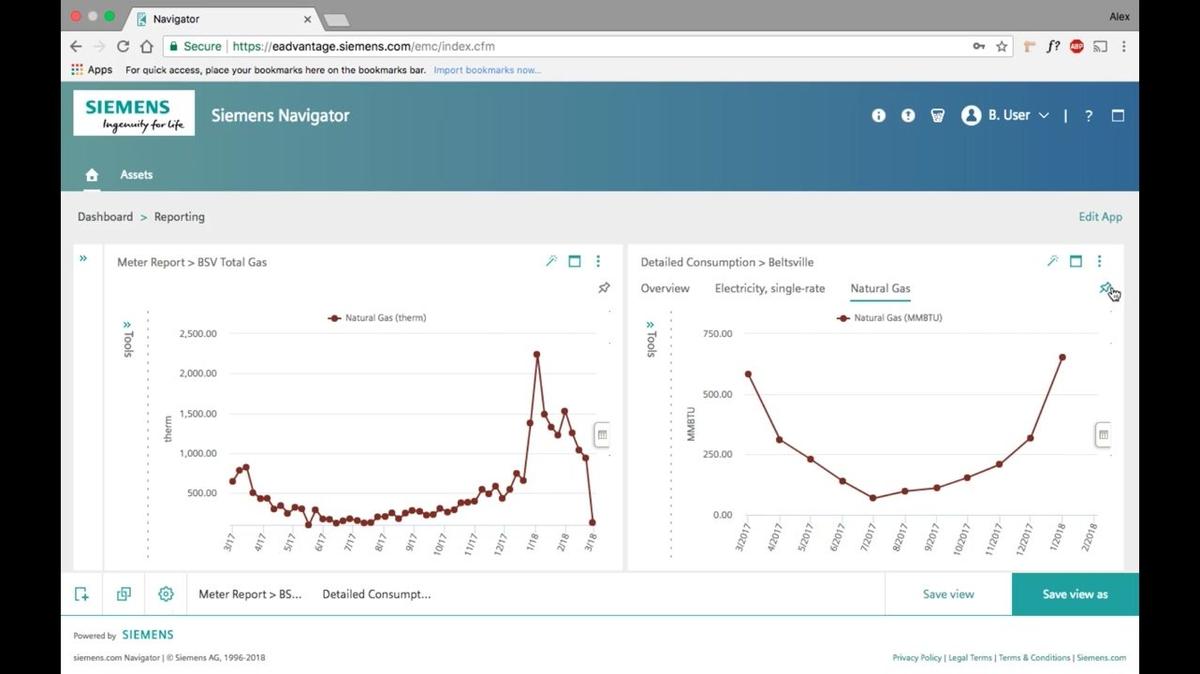This screenshot has height=674, width=1200.
Task: Click the saved password key icon
Action: tap(979, 46)
